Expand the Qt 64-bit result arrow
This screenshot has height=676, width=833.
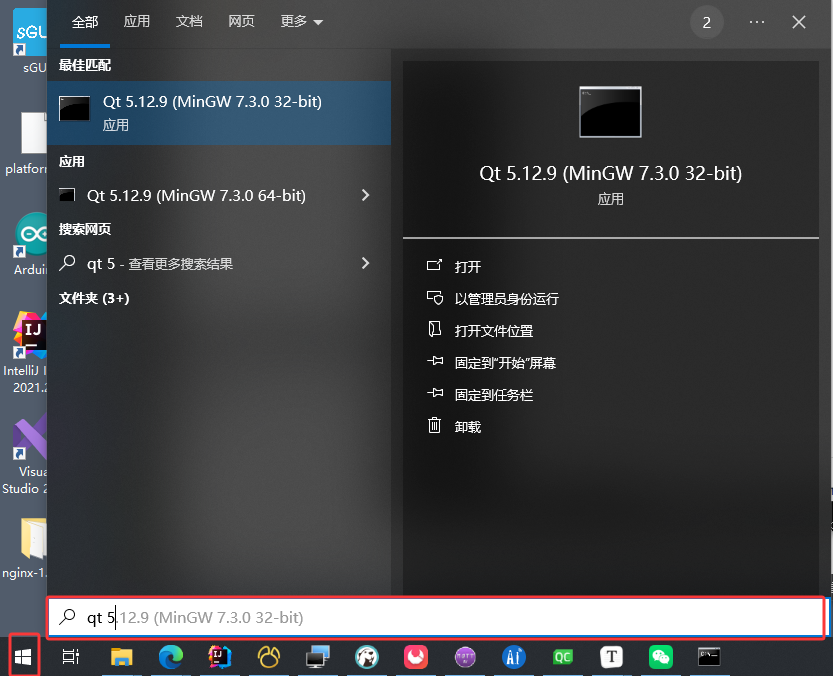(x=366, y=195)
